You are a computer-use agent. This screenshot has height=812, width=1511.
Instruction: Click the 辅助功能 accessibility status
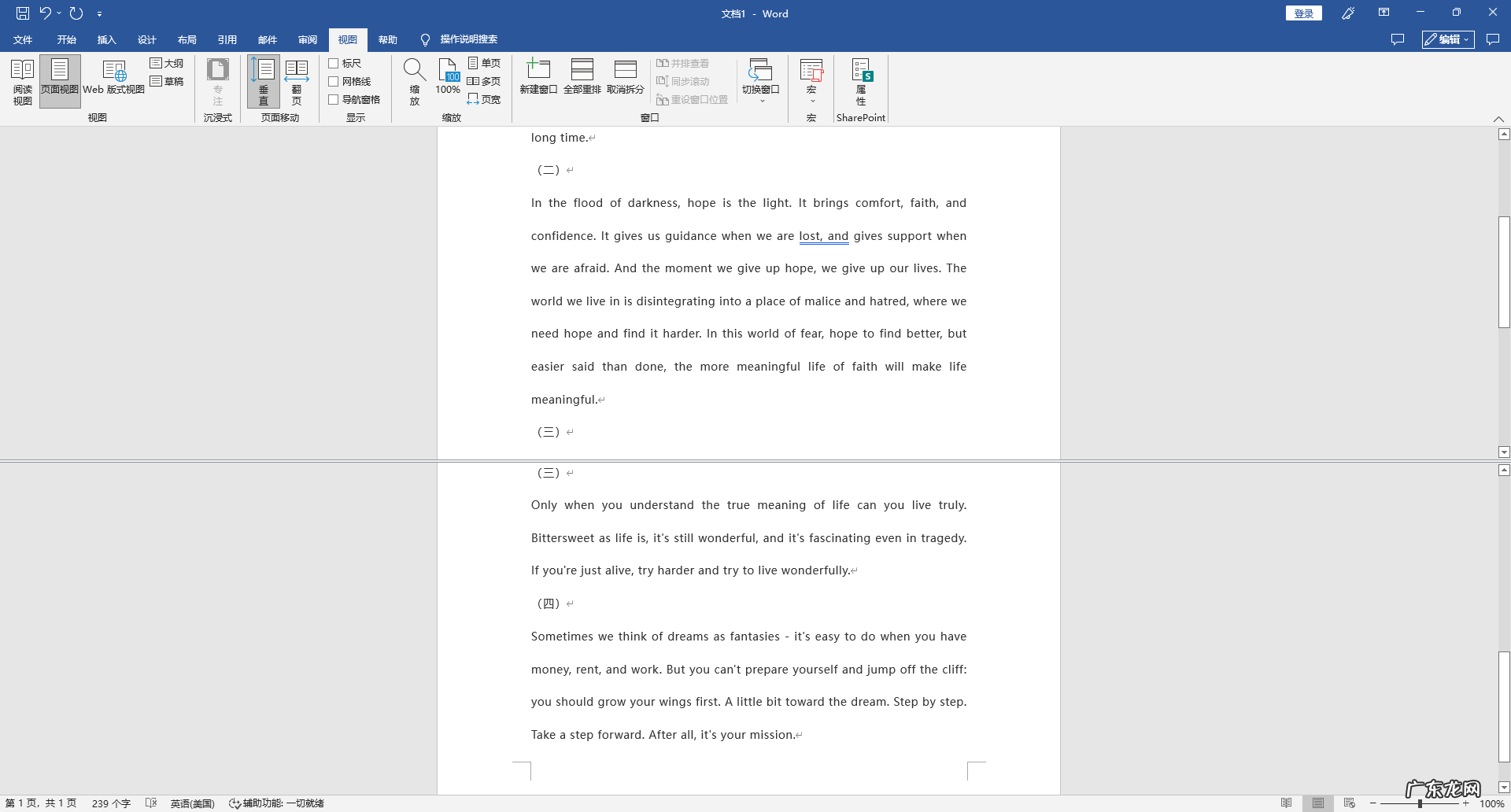tap(276, 803)
